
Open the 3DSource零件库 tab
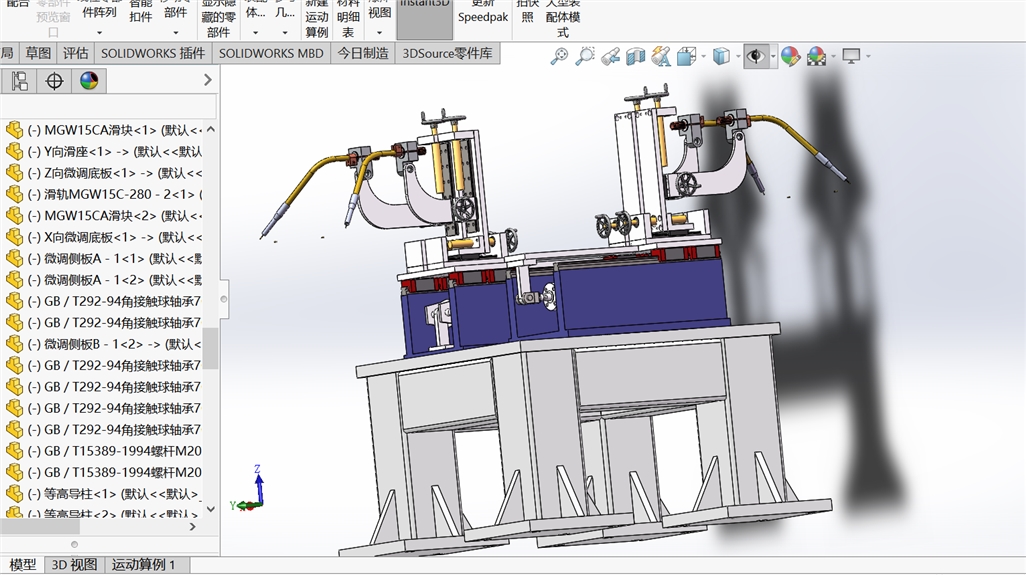click(447, 53)
